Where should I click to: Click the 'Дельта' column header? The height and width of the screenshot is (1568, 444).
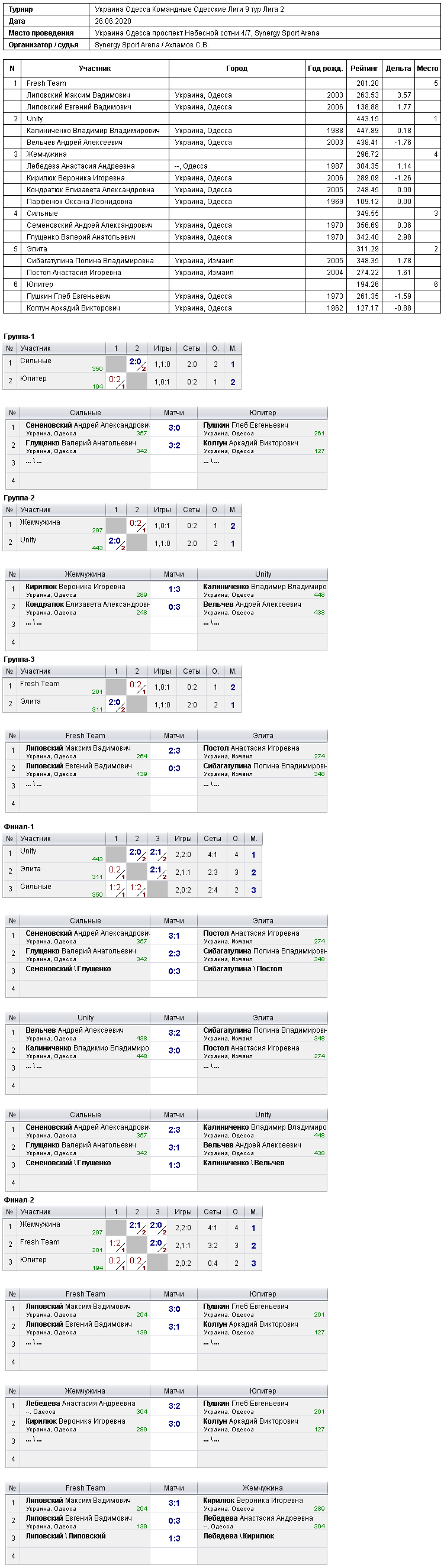(398, 69)
